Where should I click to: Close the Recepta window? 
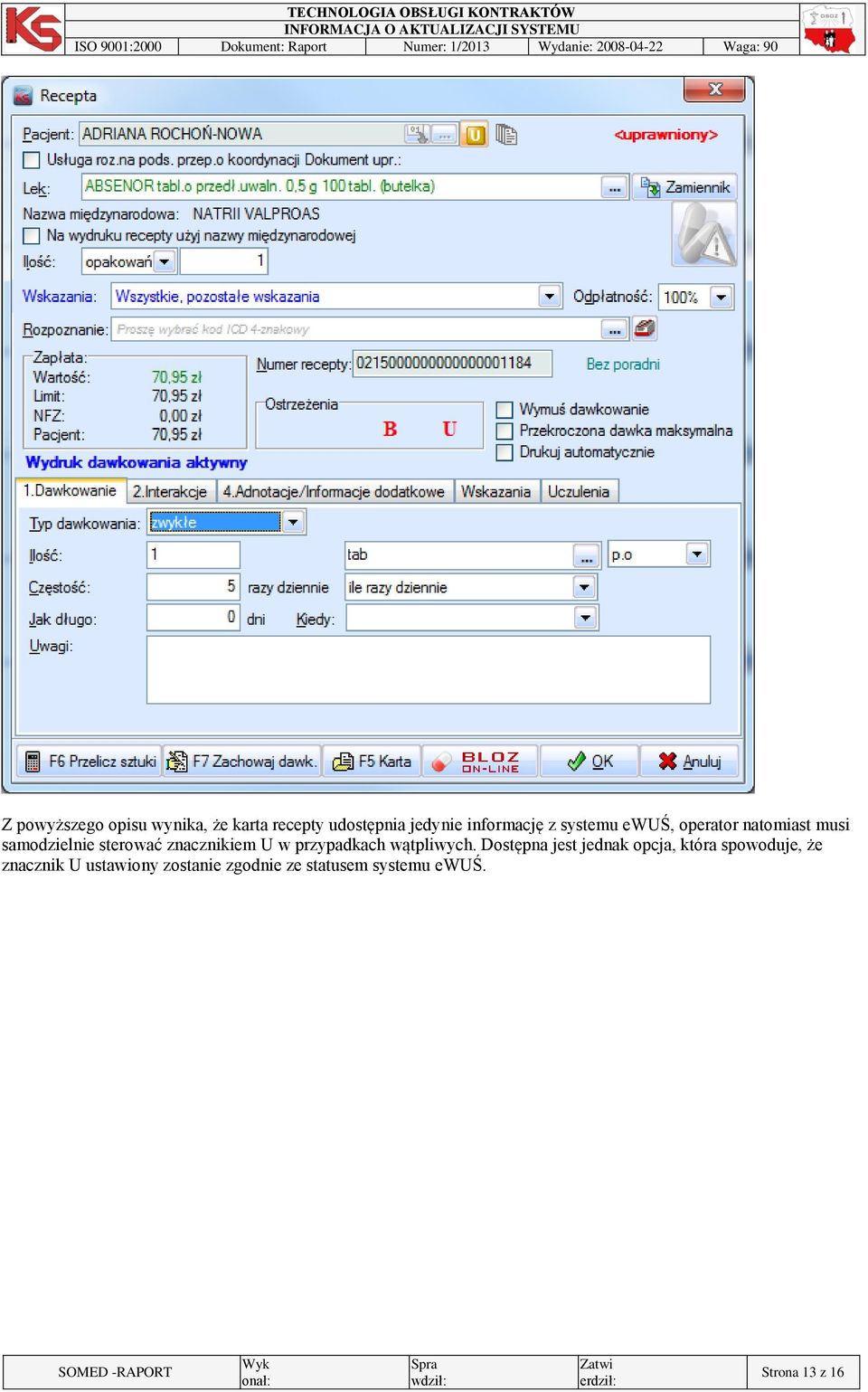[x=714, y=90]
